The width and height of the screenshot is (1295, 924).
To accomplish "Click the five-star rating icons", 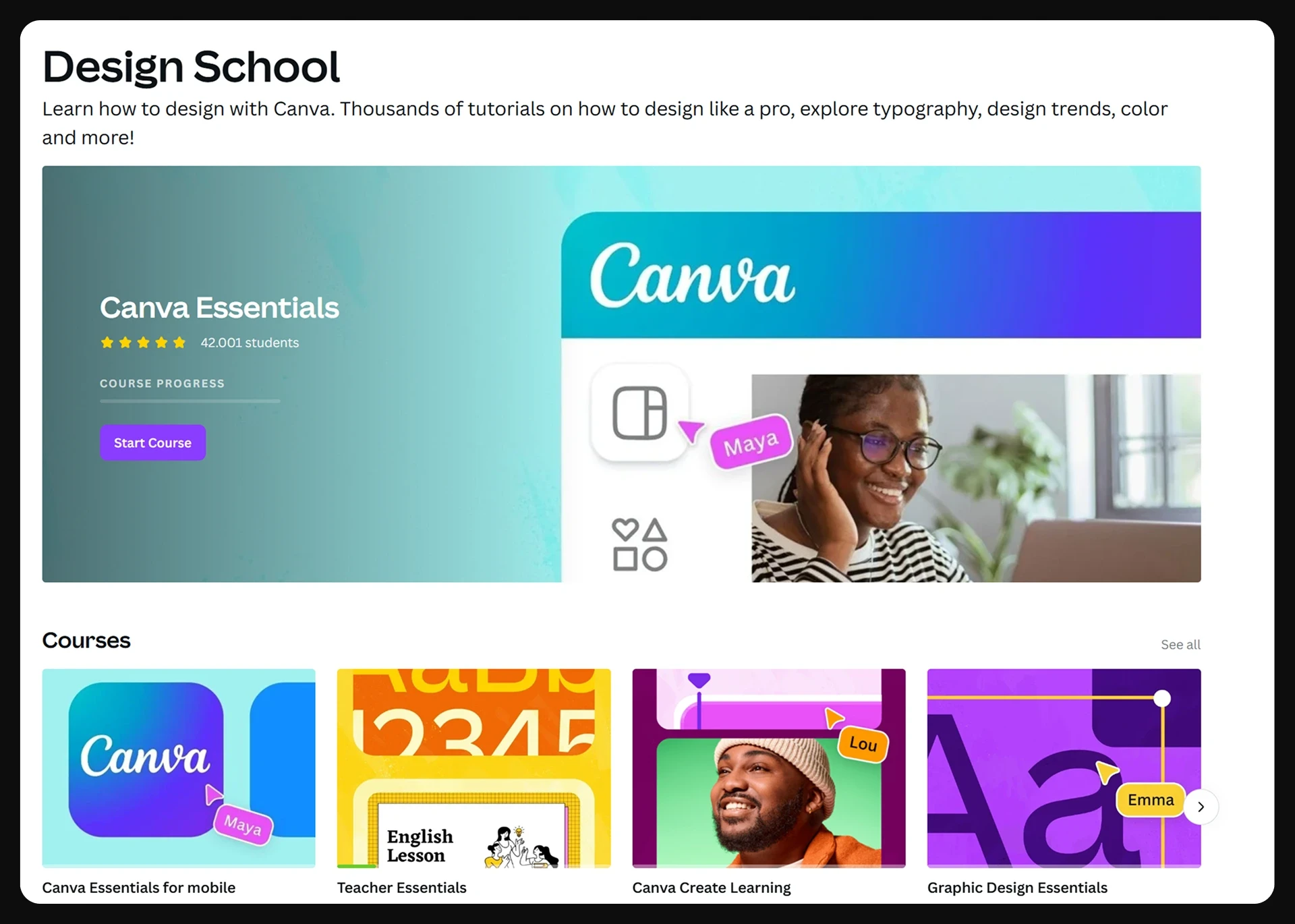I will pos(143,343).
